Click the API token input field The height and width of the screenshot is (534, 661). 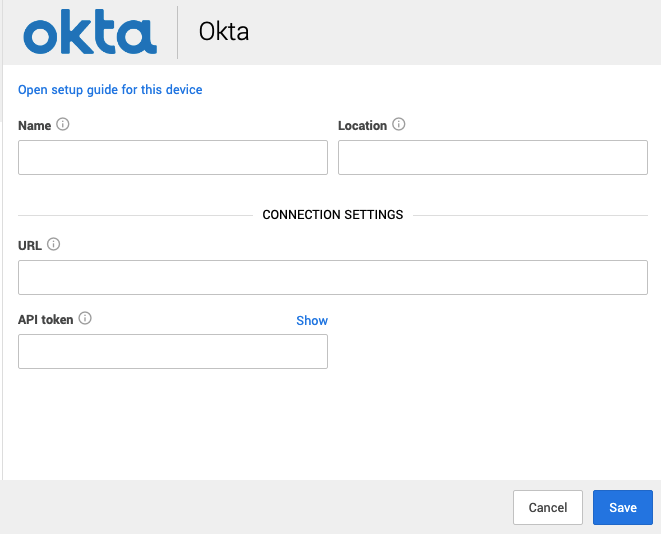(x=173, y=352)
